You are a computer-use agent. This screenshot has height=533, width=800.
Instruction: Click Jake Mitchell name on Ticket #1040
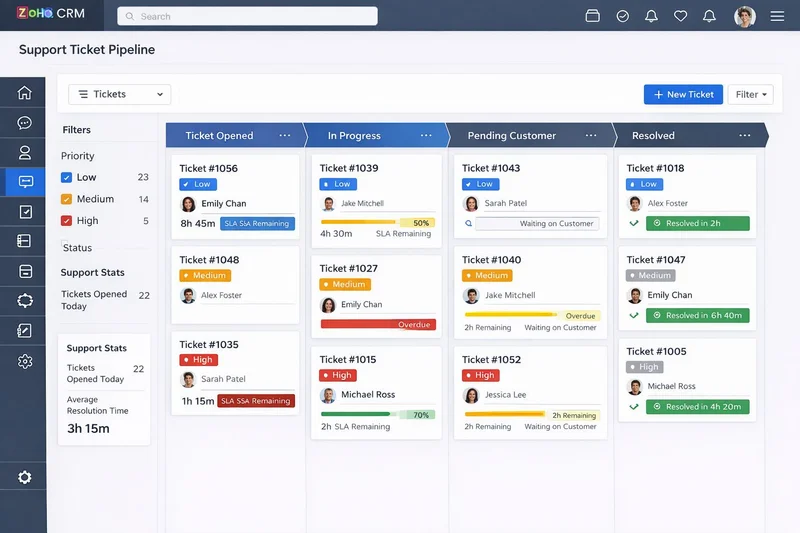point(510,295)
